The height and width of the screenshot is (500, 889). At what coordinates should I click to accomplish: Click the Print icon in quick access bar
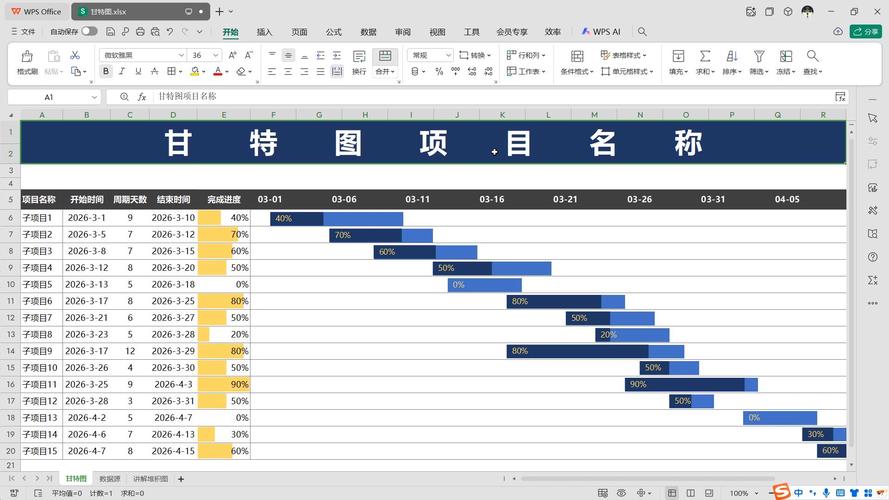coord(140,32)
